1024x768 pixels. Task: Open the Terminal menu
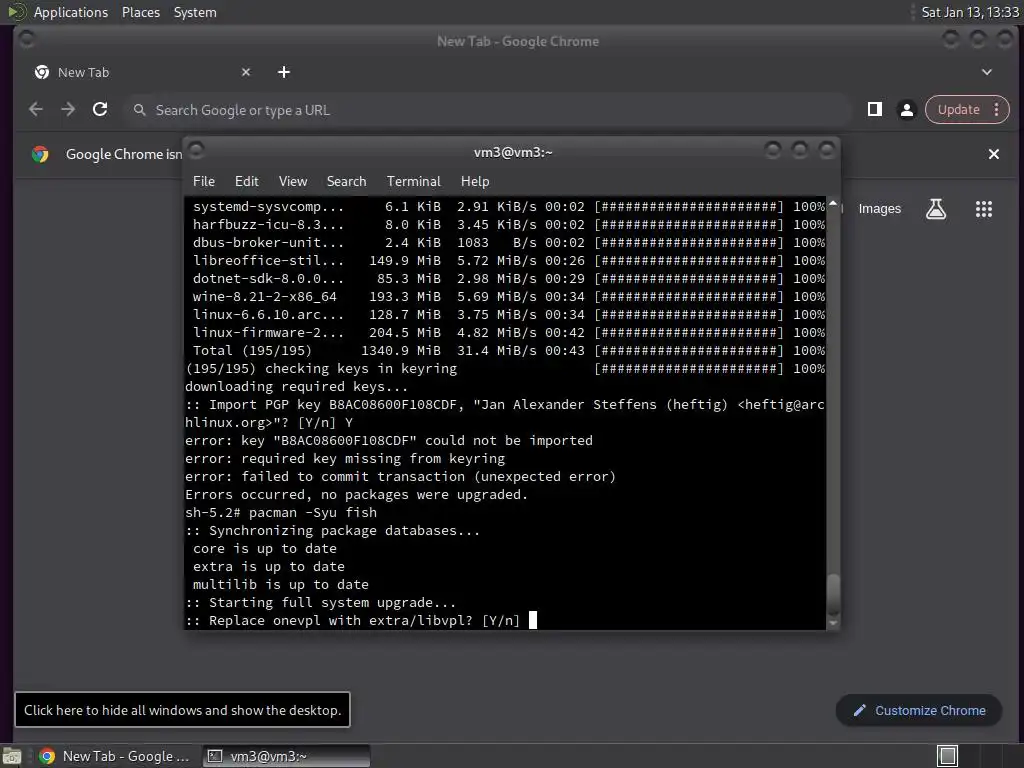(x=413, y=182)
